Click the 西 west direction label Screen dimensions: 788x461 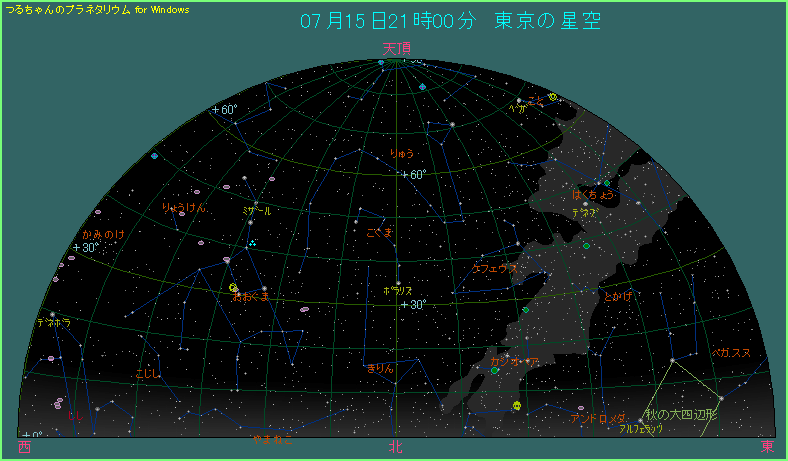click(24, 447)
